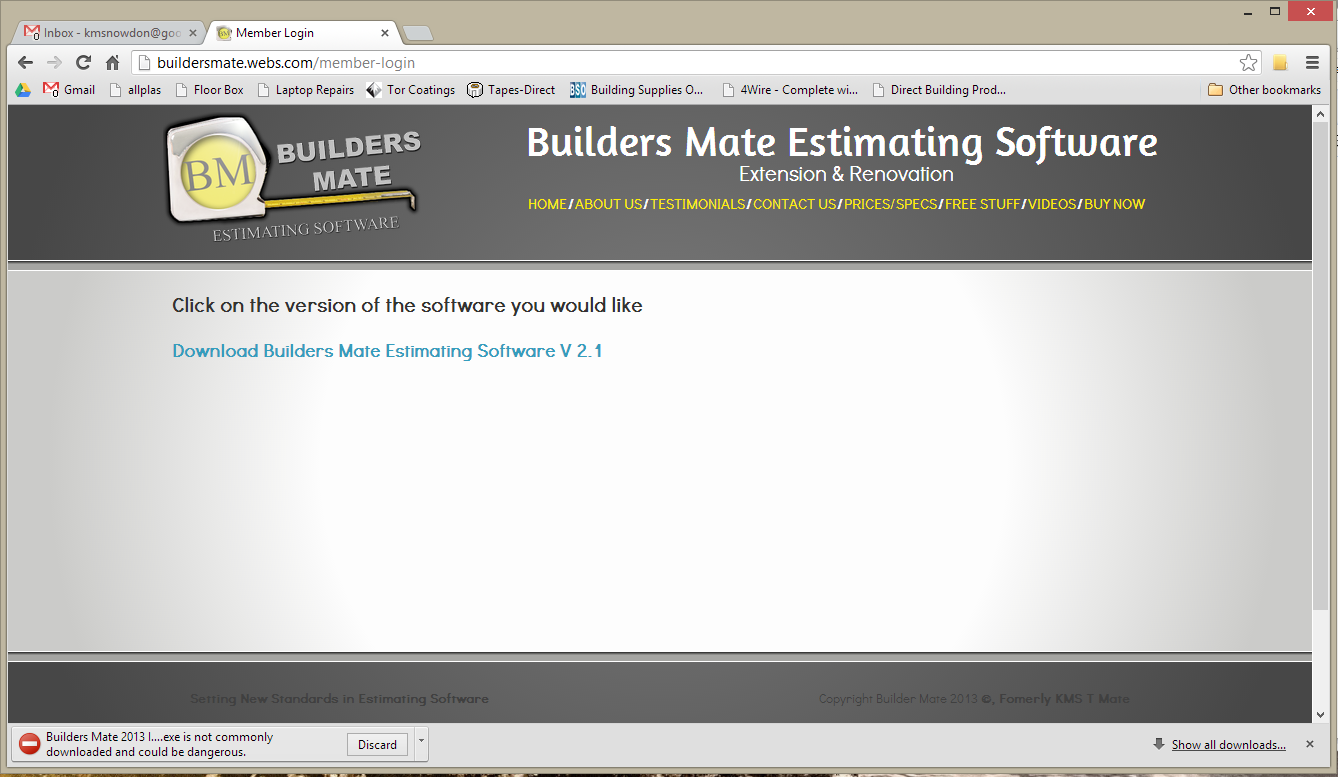Open FREE STUFF in the site menu

pyautogui.click(x=982, y=204)
